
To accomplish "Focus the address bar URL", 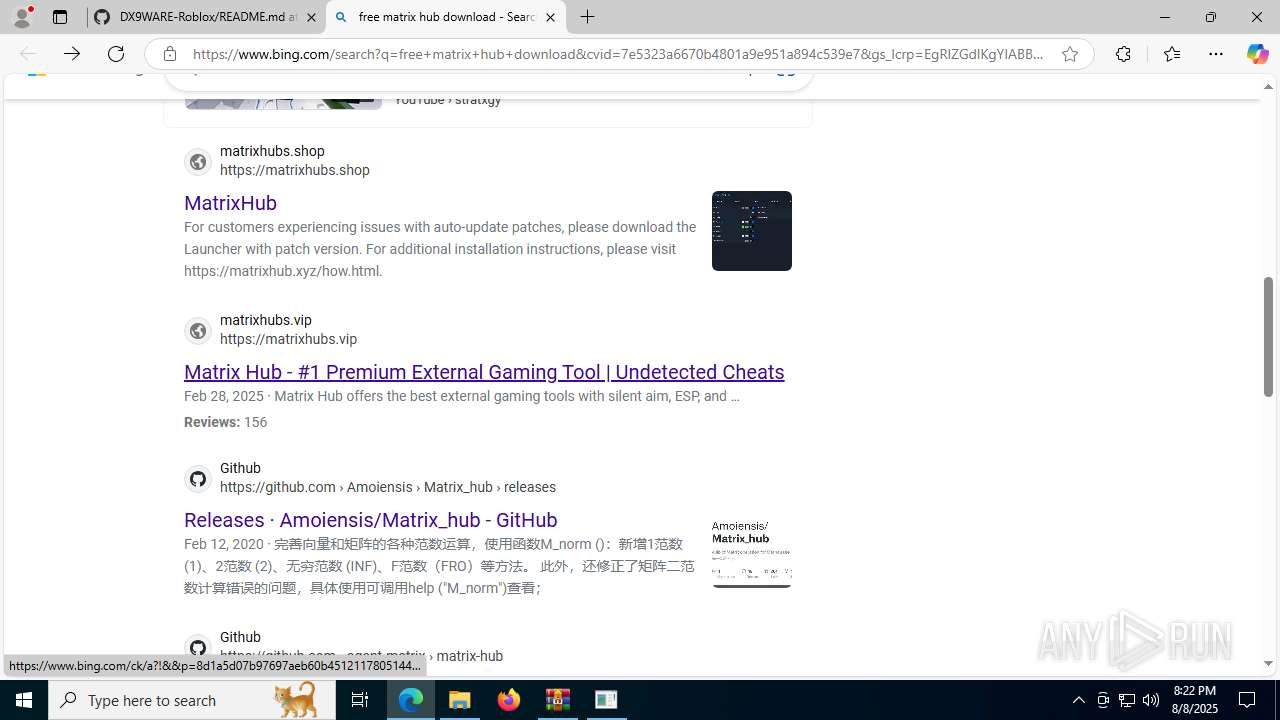I will (617, 54).
